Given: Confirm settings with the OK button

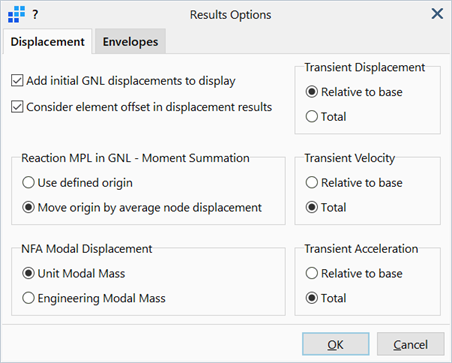Looking at the screenshot, I should tap(336, 344).
